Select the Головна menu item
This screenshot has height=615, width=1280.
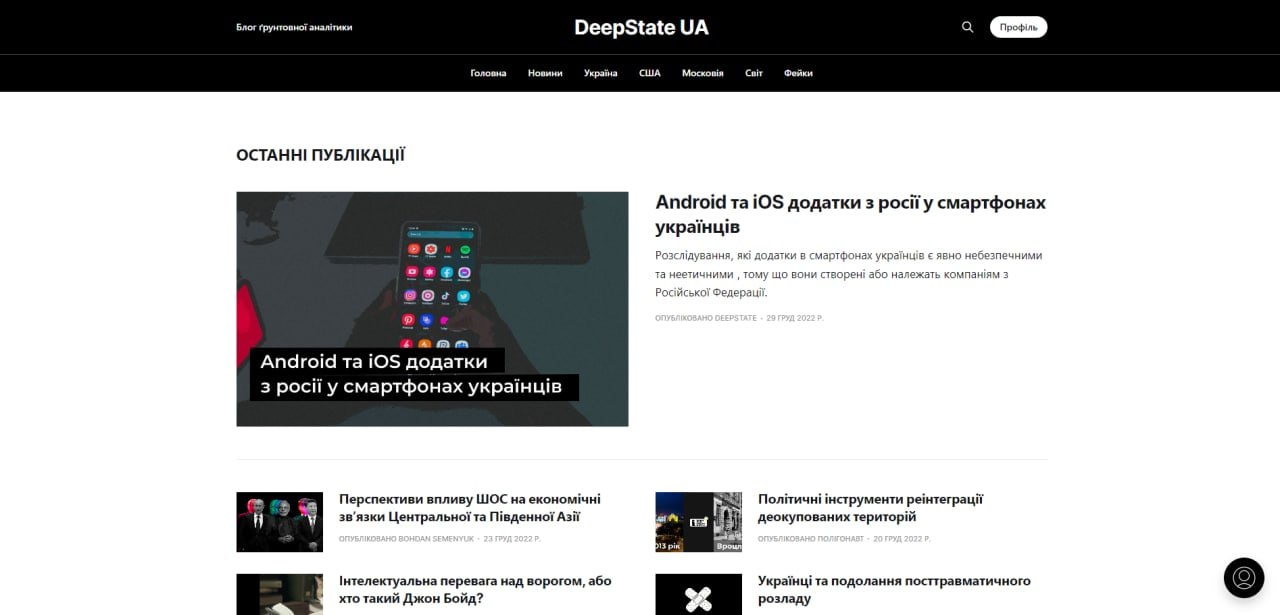(x=488, y=73)
